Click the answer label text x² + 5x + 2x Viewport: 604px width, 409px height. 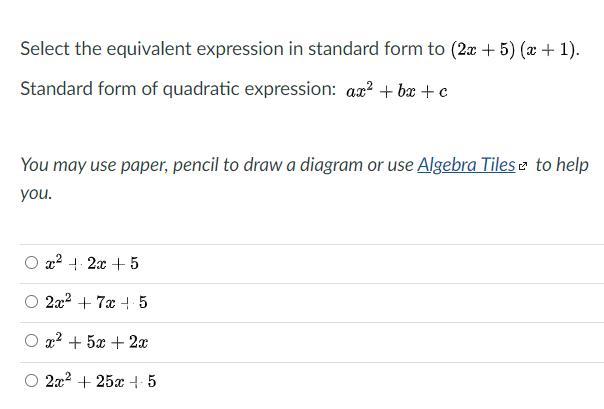tap(96, 341)
